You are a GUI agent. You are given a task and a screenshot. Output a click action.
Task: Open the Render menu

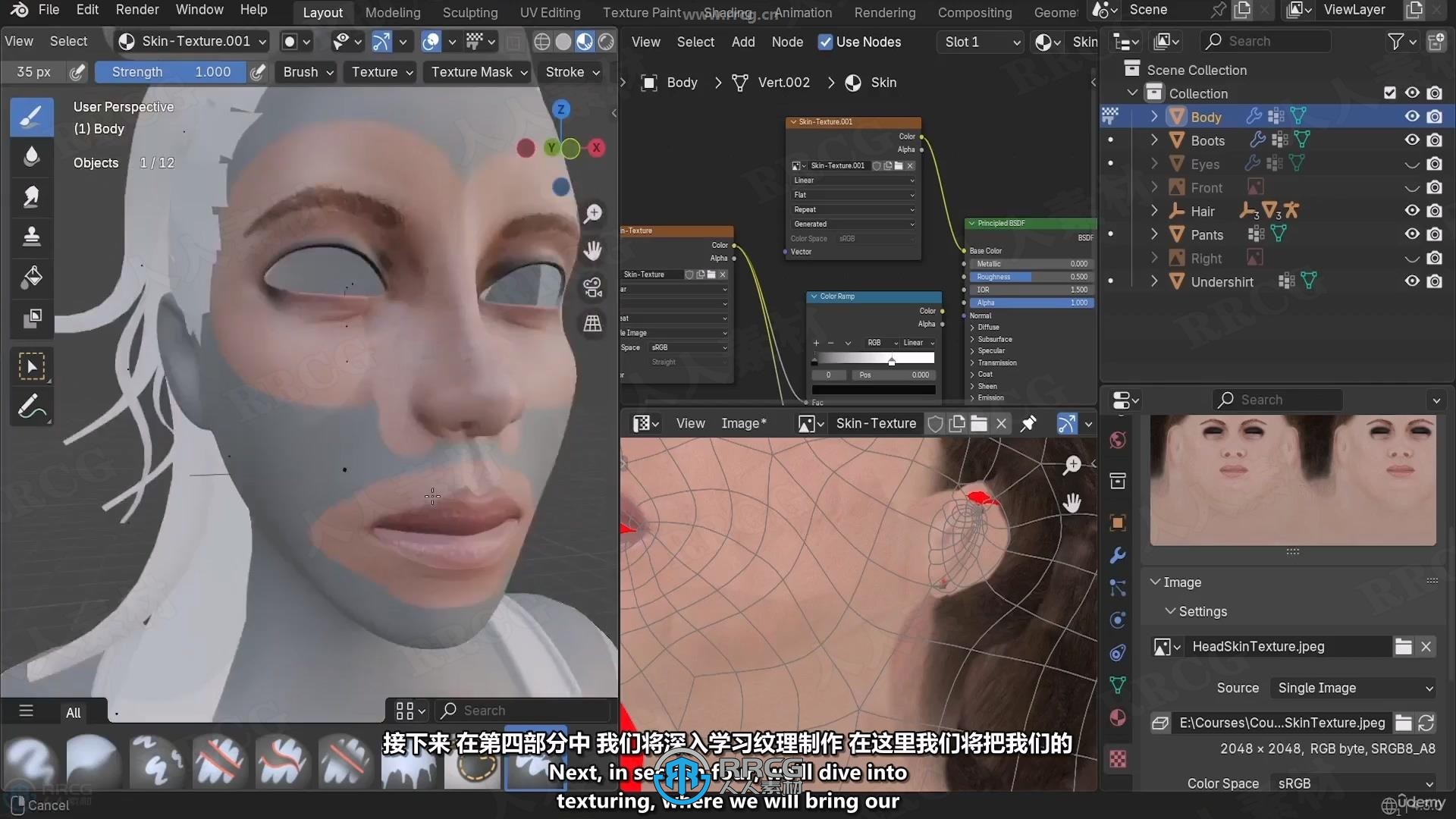[x=137, y=10]
